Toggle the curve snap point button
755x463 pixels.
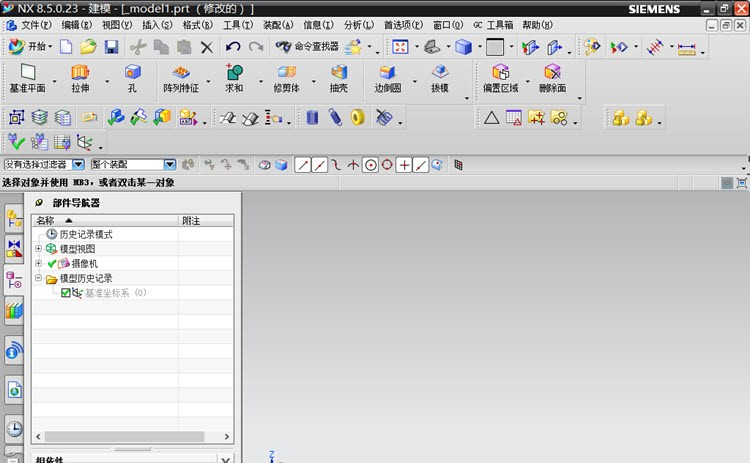pyautogui.click(x=336, y=165)
